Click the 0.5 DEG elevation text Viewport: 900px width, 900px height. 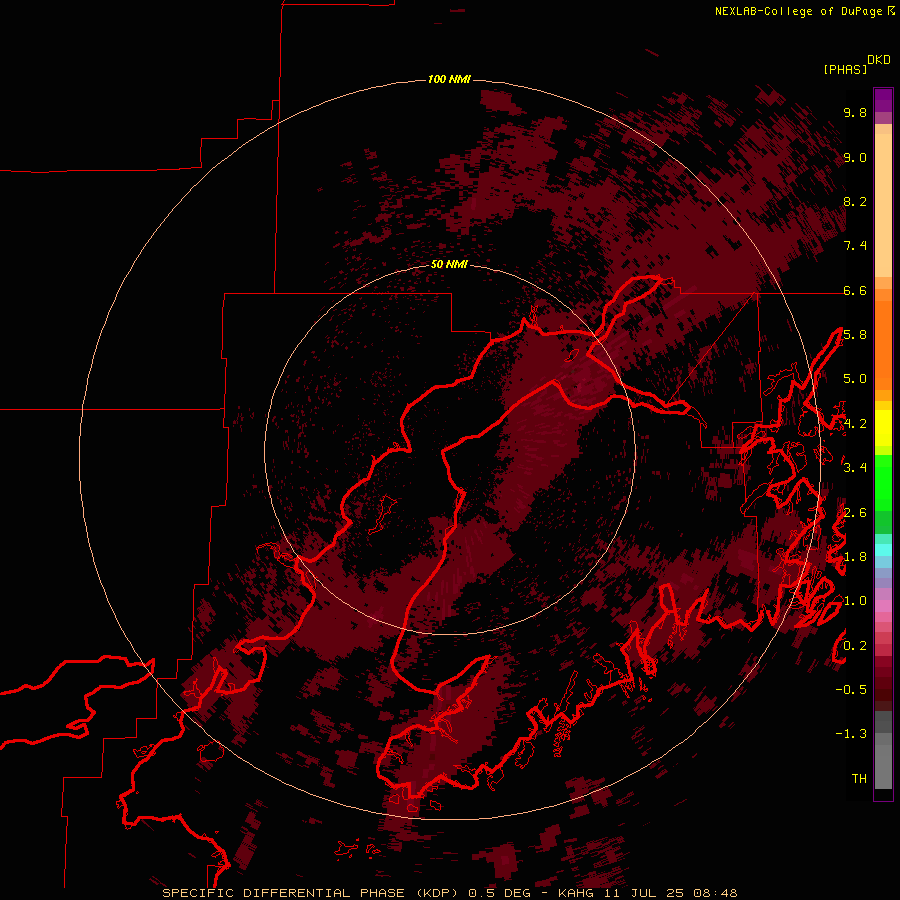click(499, 893)
